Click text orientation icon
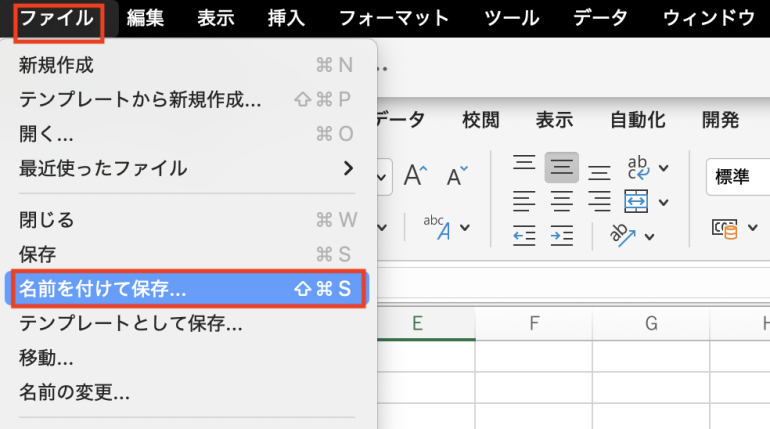770x429 pixels. [622, 235]
